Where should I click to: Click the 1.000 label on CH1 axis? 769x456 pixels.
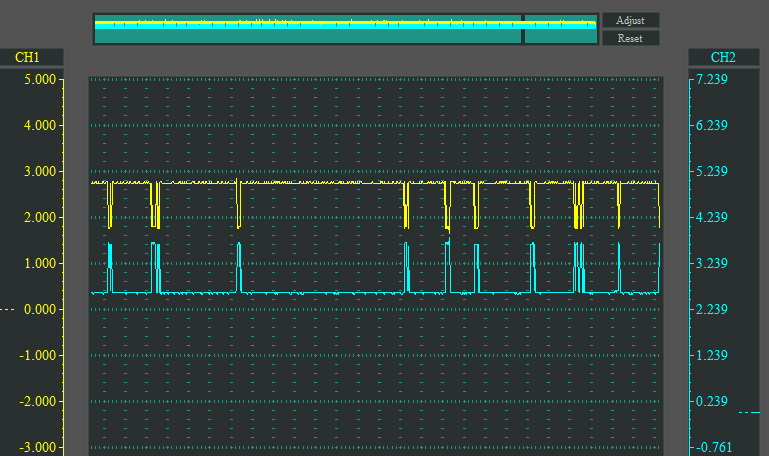[x=38, y=264]
